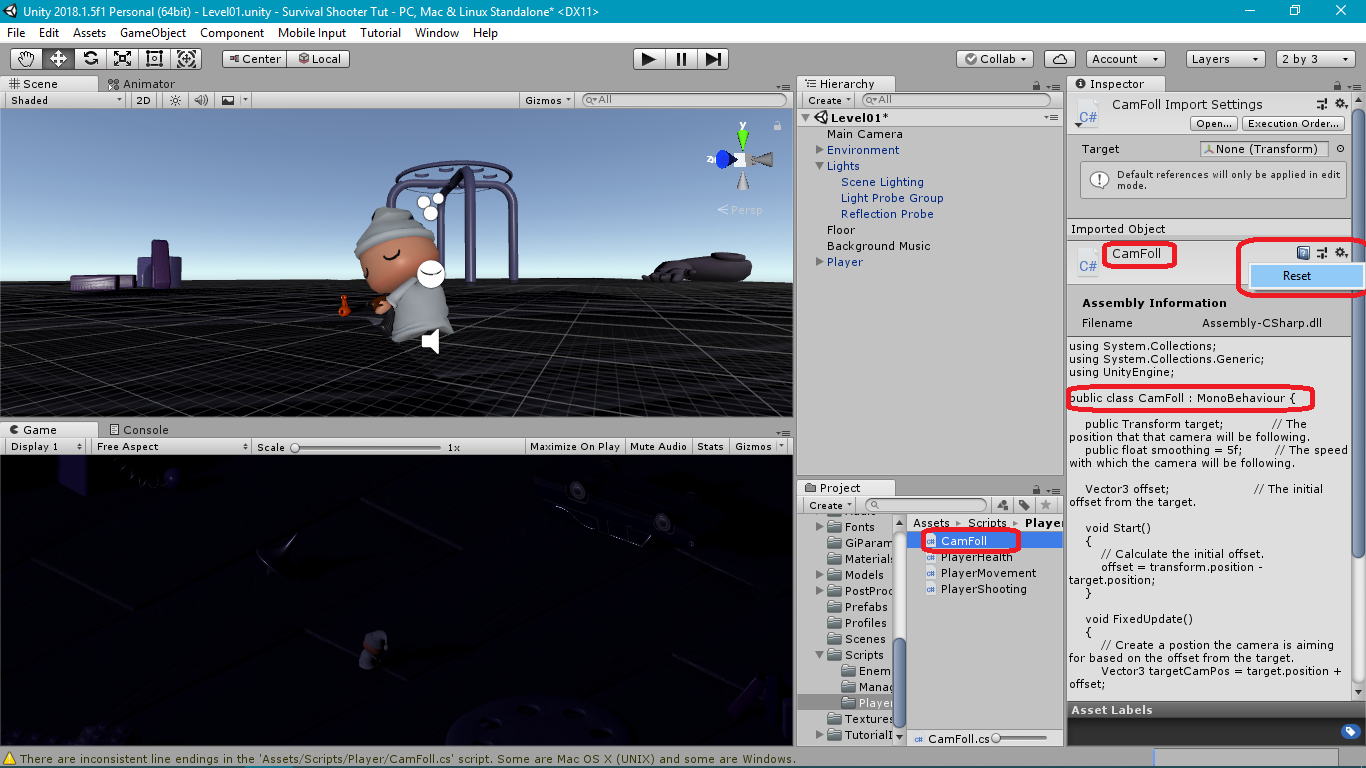Image resolution: width=1366 pixels, height=768 pixels.
Task: Click the save search star icon
Action: 1045,505
